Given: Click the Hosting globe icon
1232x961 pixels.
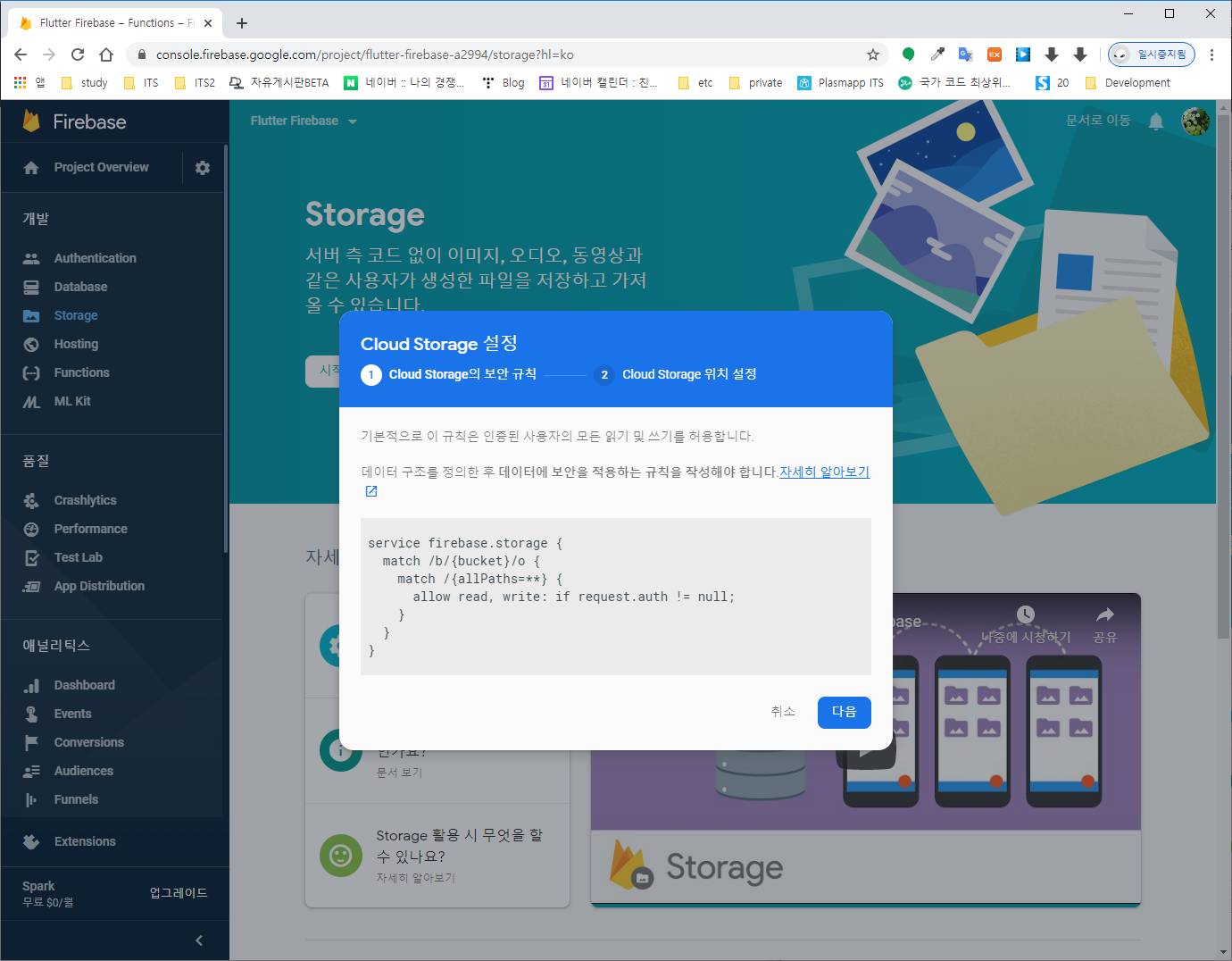Looking at the screenshot, I should [x=31, y=344].
